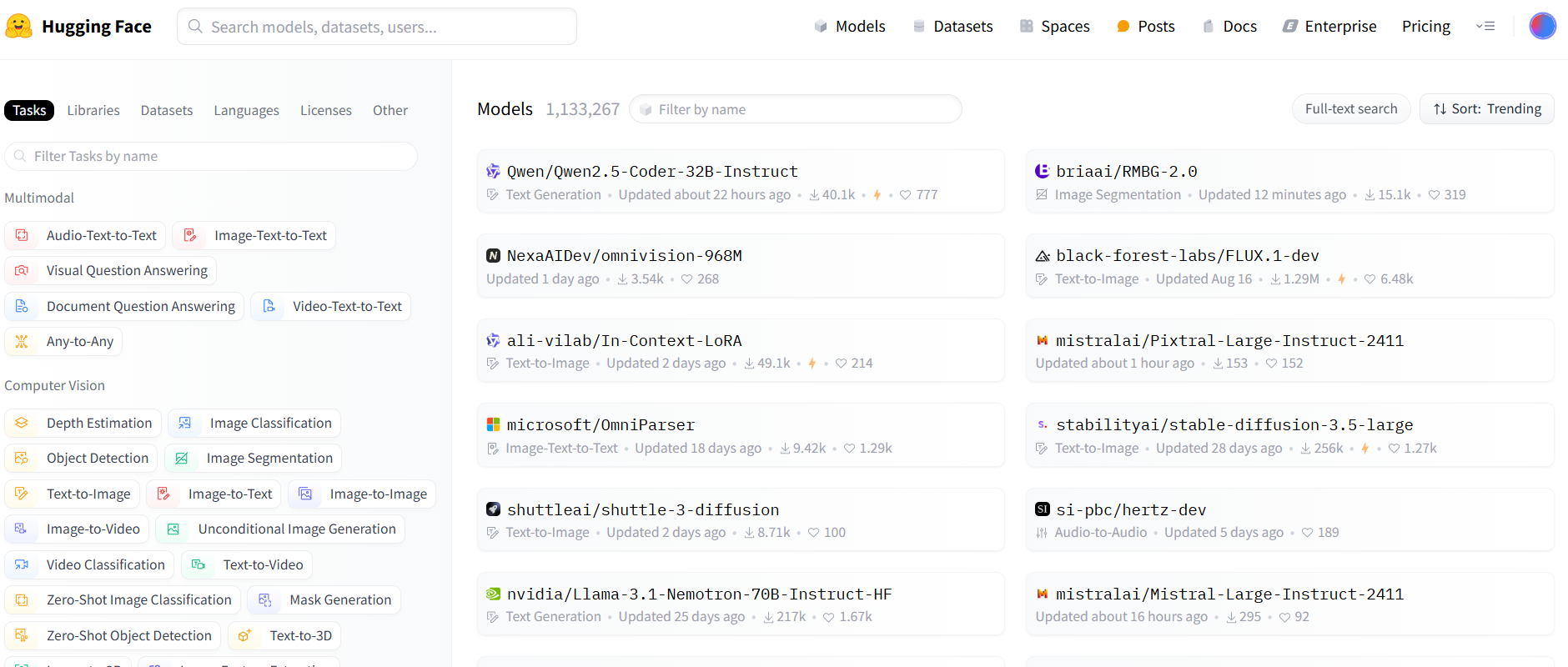Select the Zero-Shot Object Detection icon
This screenshot has height=667, width=1568.
click(22, 636)
